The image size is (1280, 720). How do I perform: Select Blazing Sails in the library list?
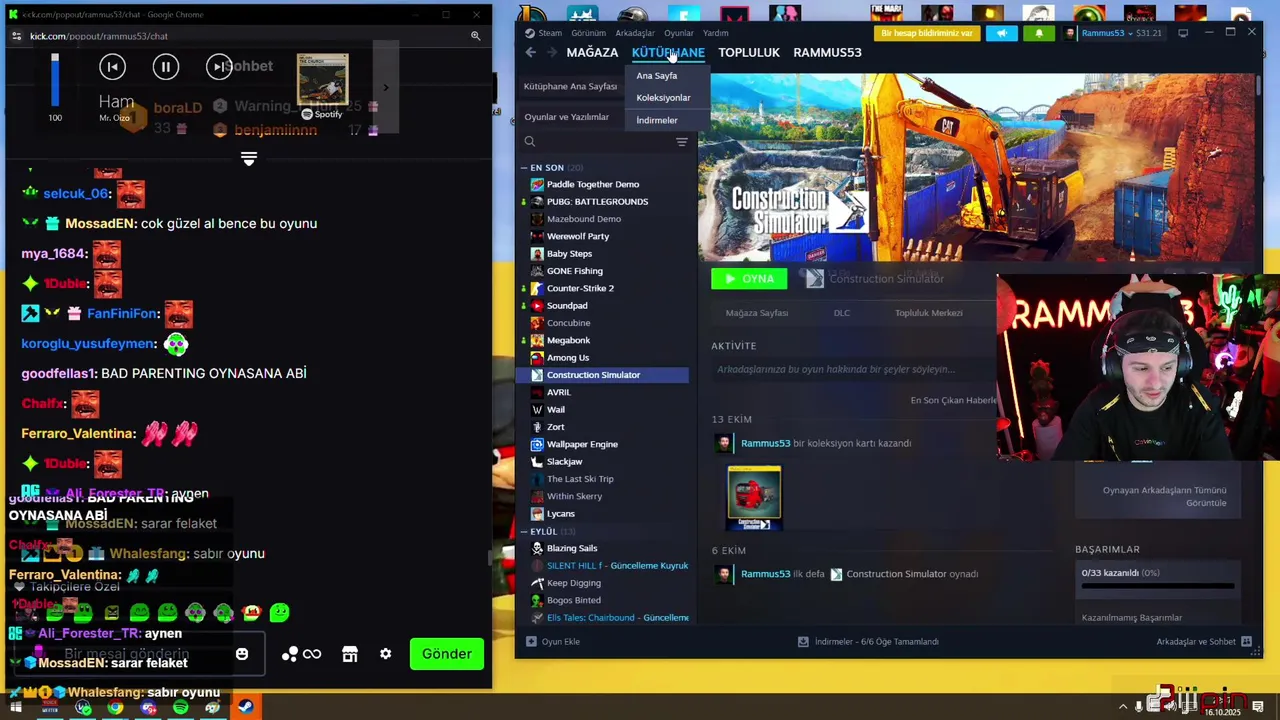[x=572, y=548]
